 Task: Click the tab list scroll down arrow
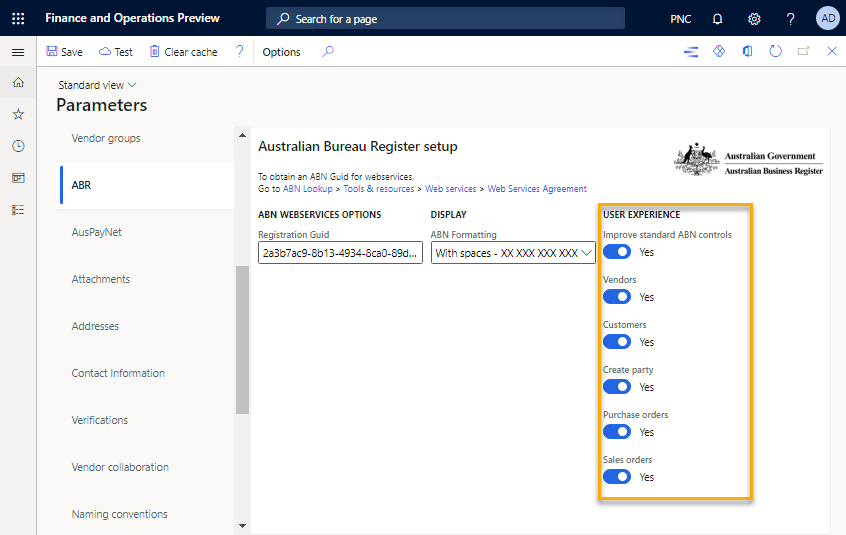(242, 526)
